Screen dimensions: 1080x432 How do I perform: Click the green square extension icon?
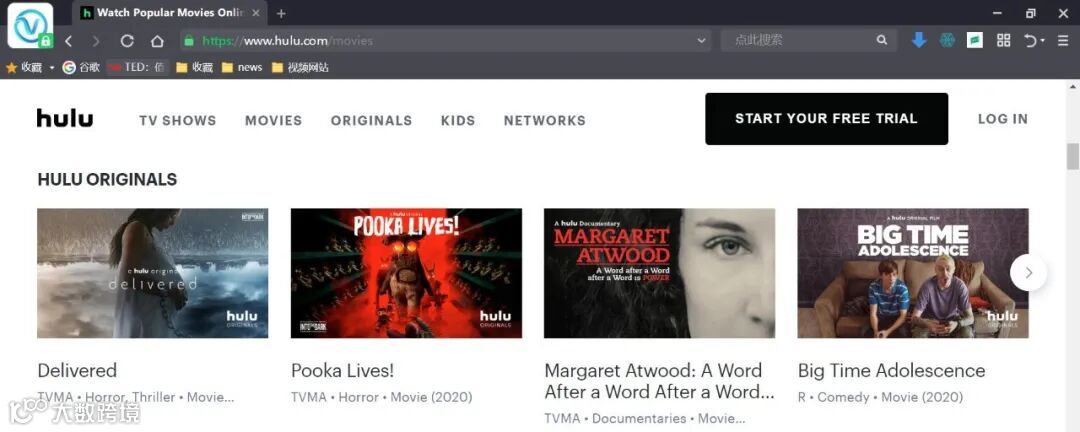pyautogui.click(x=975, y=40)
